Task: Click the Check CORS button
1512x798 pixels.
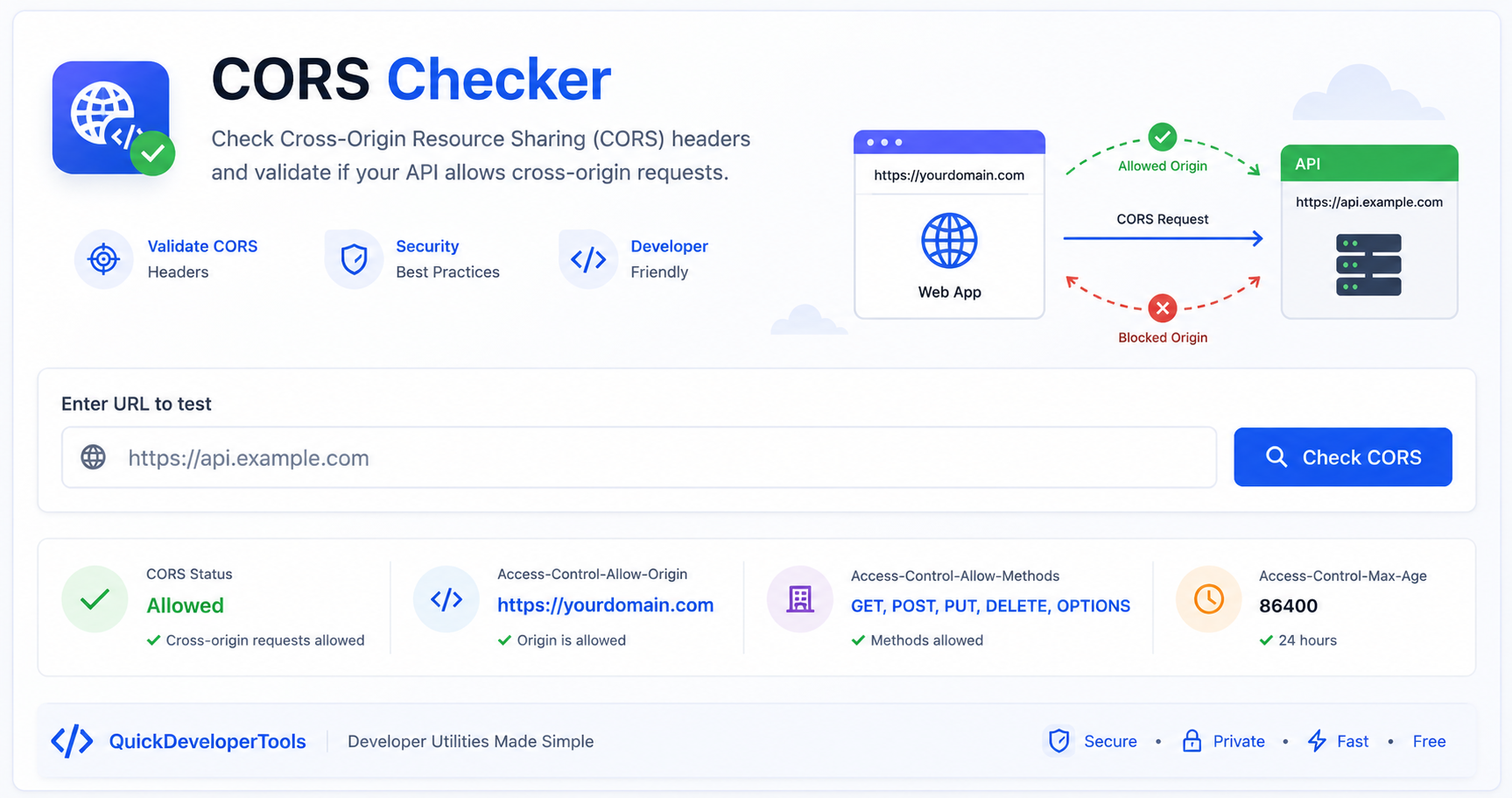Action: 1342,457
